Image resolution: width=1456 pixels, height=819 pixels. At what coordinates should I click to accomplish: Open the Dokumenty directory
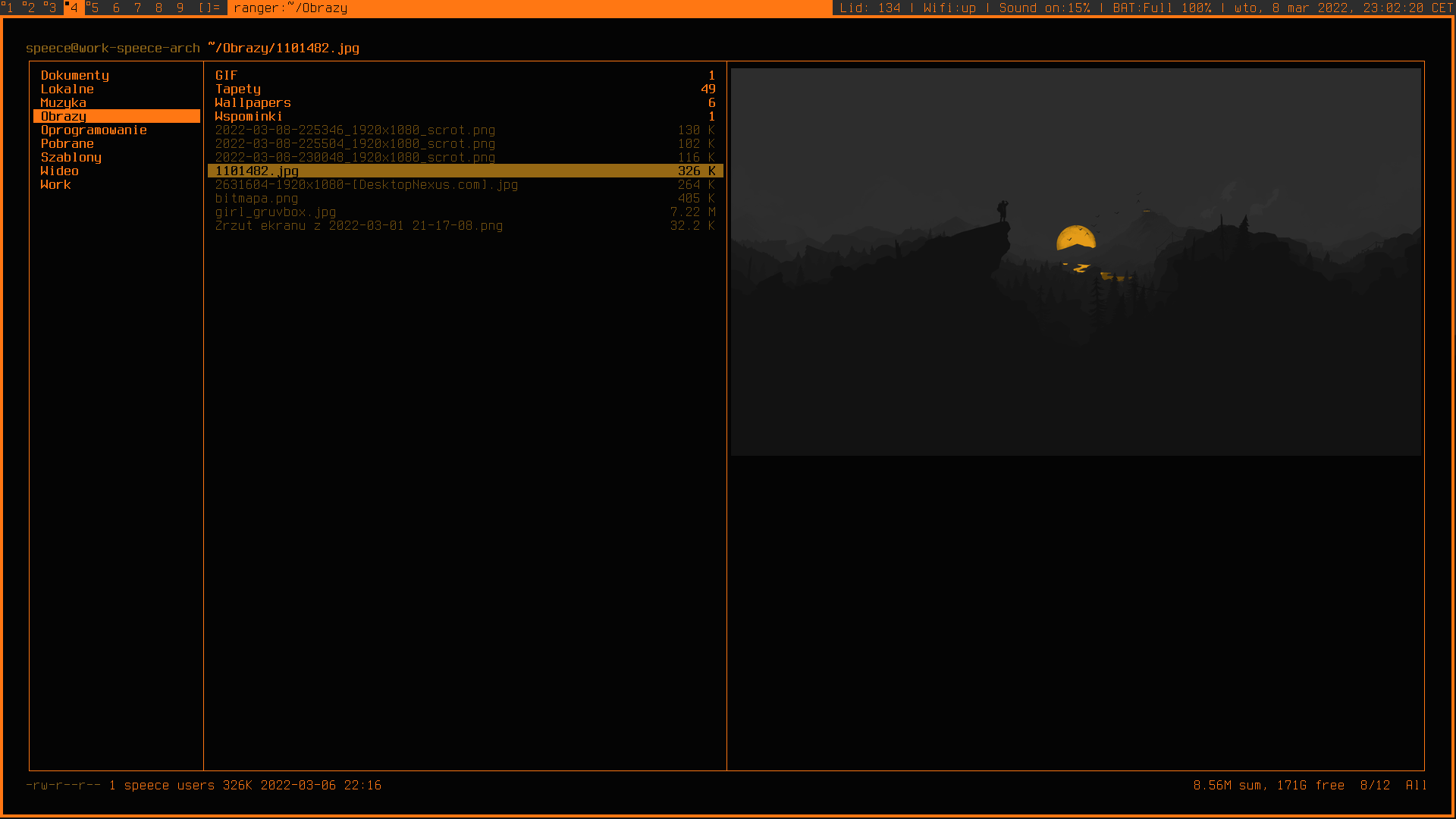[x=75, y=75]
